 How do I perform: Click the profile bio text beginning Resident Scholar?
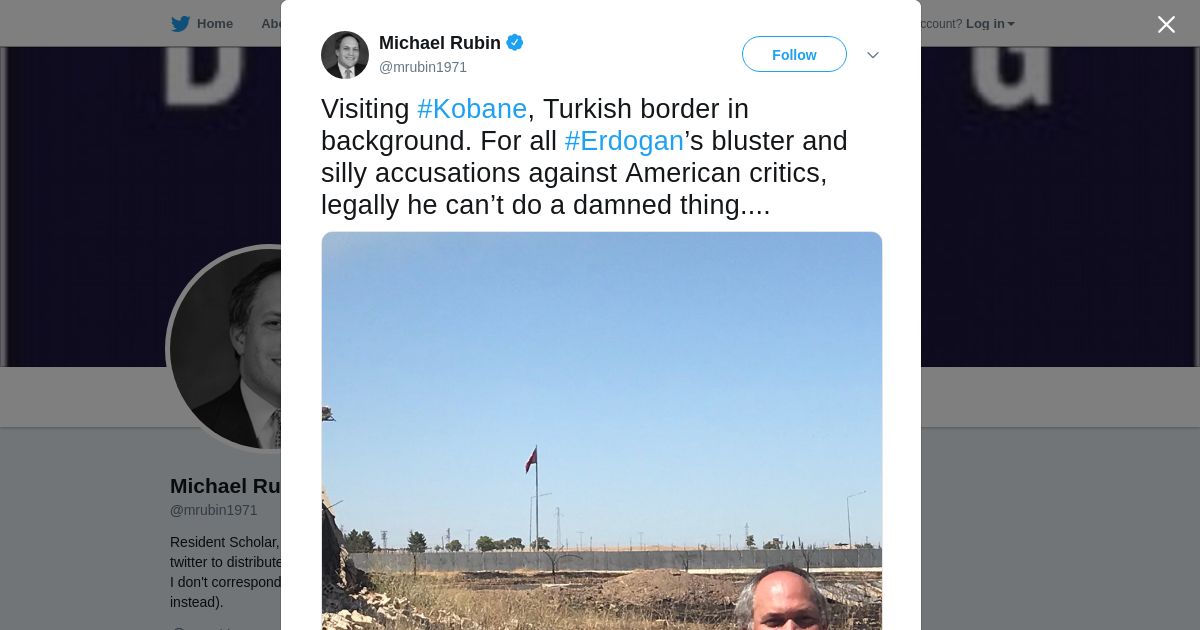(225, 572)
